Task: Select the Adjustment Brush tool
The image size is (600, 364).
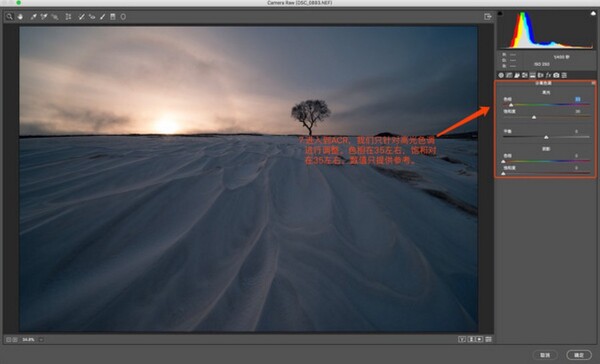Action: (x=102, y=16)
